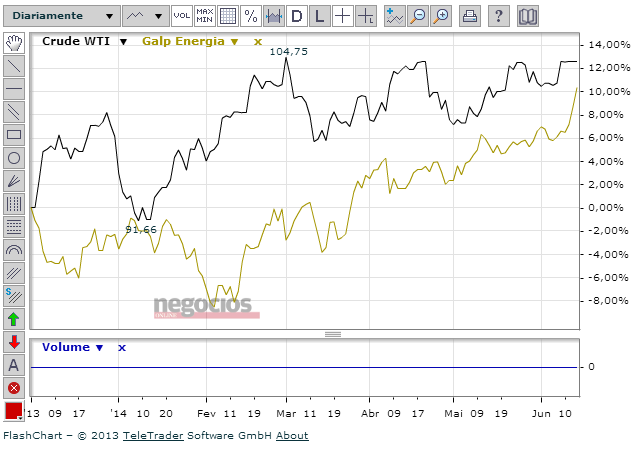The height and width of the screenshot is (450, 638).
Task: Click the 0,00% axis value
Action: click(606, 208)
